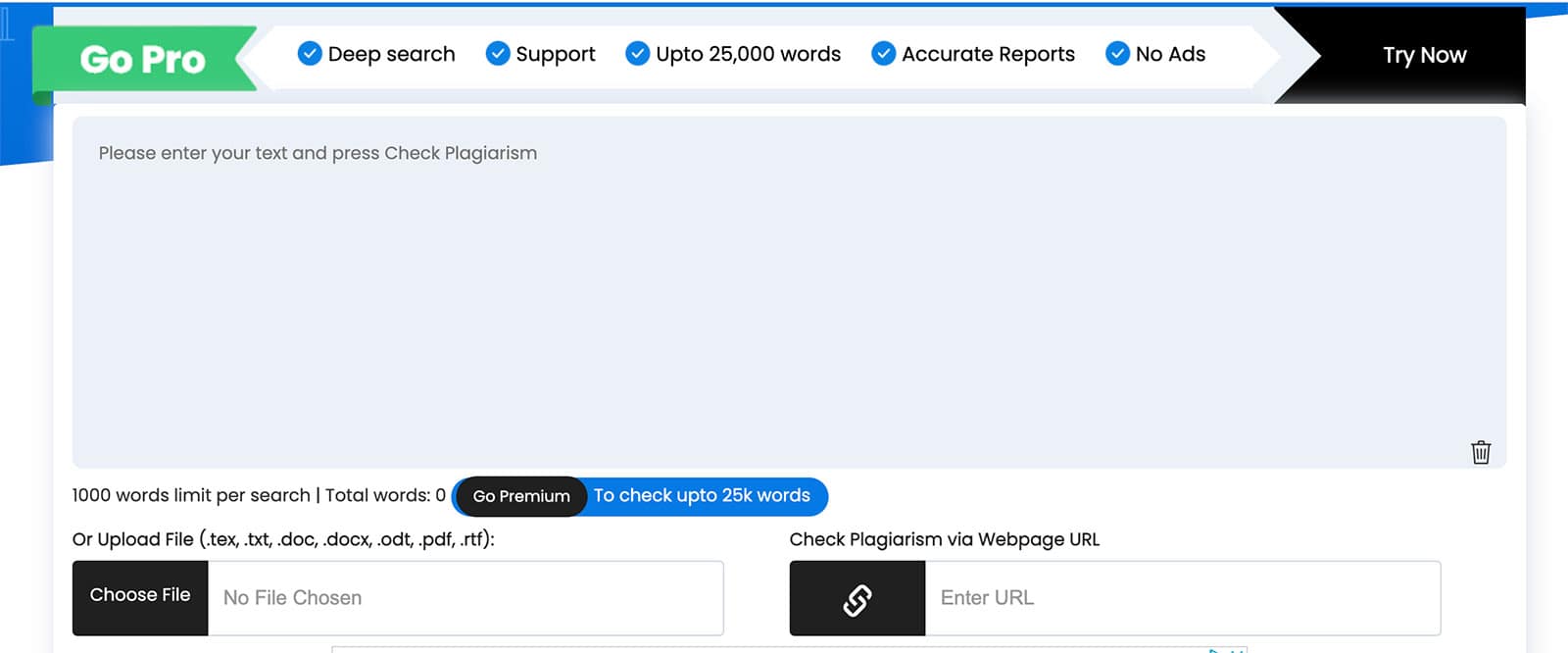Click the No File Chosen field

[x=465, y=598]
